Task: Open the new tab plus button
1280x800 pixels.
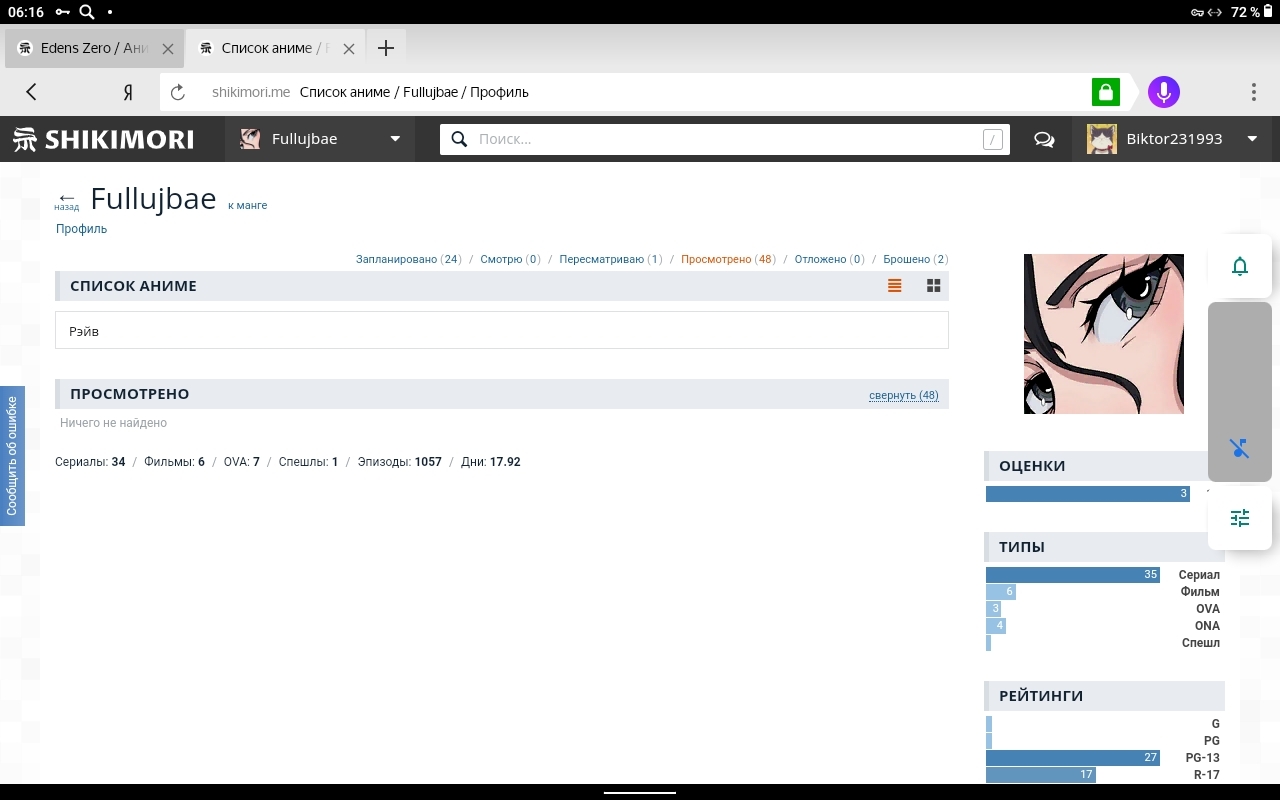Action: (x=386, y=48)
